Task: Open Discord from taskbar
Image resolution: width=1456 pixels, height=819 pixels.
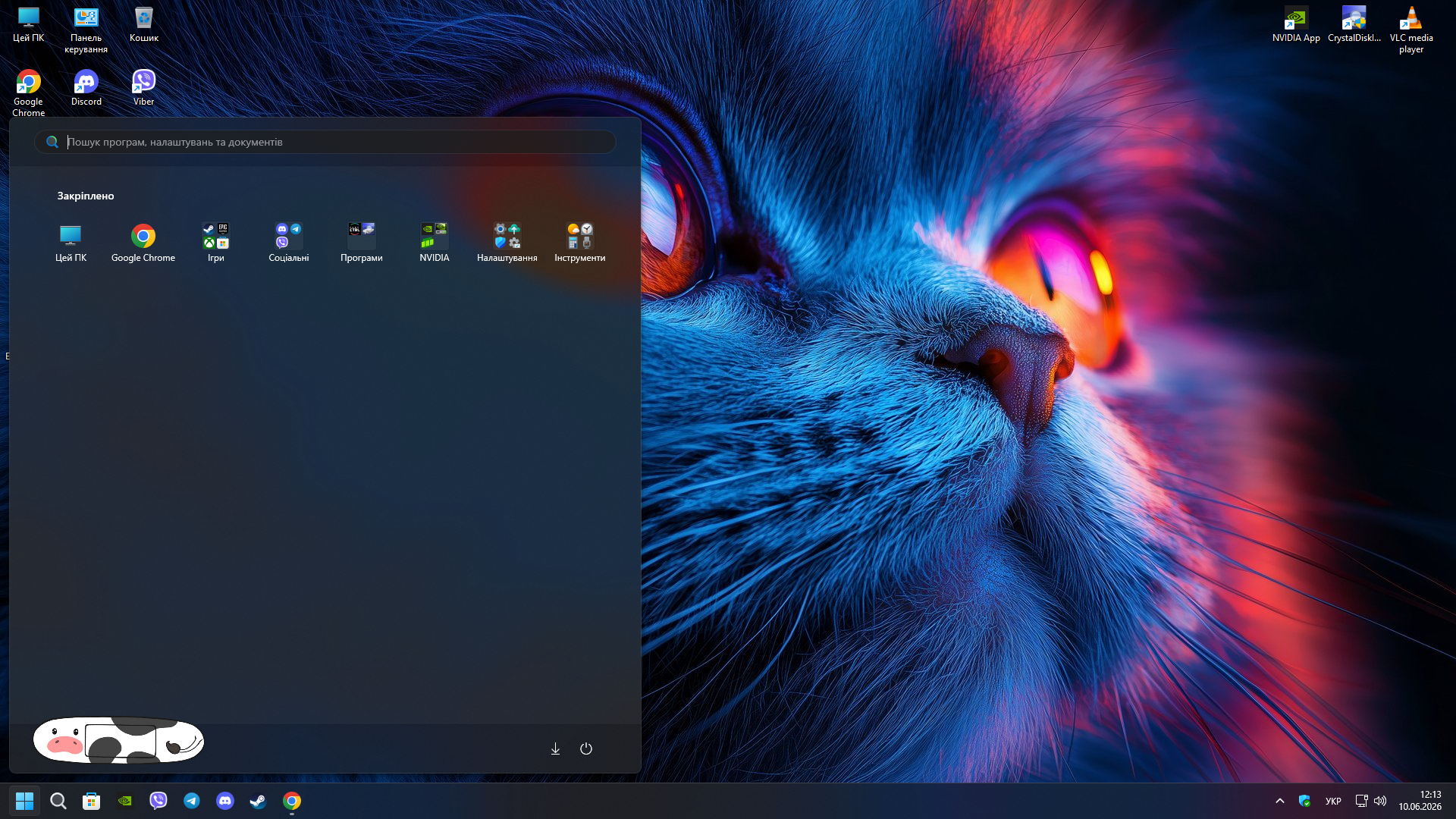Action: (x=225, y=801)
